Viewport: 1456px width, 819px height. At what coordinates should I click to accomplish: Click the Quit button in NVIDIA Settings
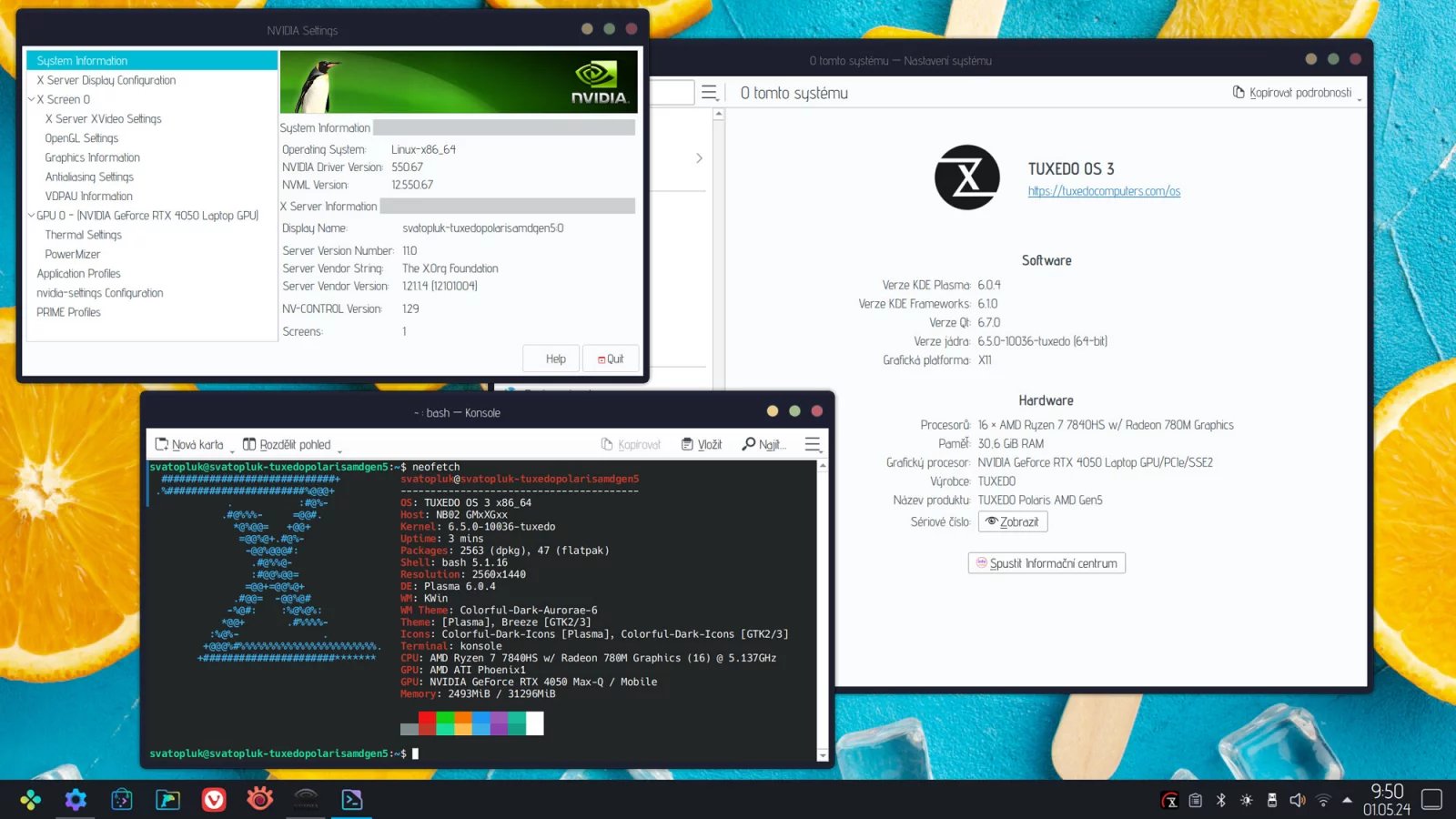click(611, 359)
